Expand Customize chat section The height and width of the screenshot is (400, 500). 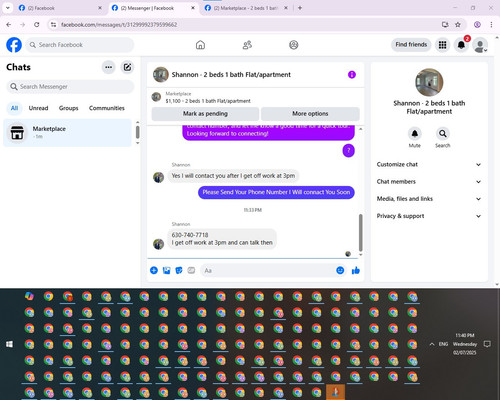pos(429,164)
